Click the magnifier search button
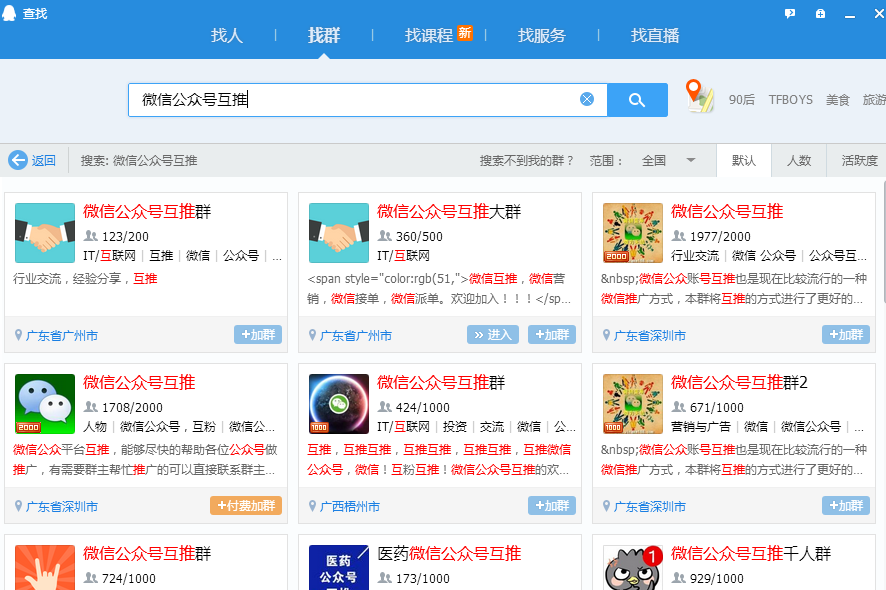886x590 pixels. (637, 100)
